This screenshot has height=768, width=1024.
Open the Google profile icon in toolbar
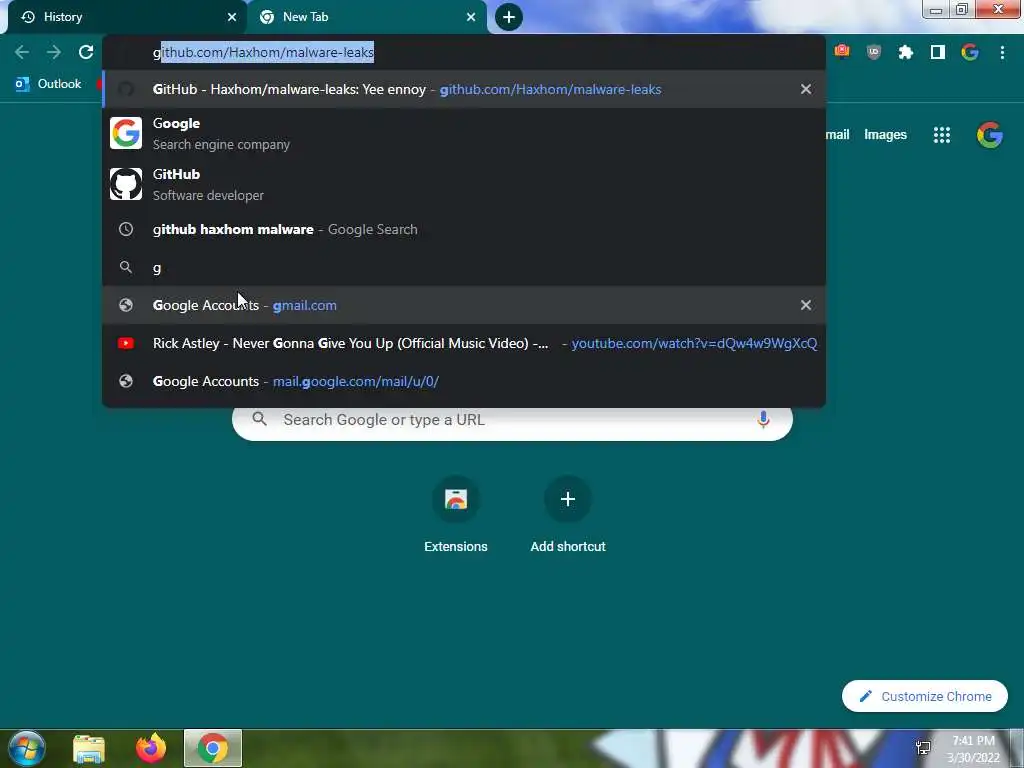pos(970,52)
